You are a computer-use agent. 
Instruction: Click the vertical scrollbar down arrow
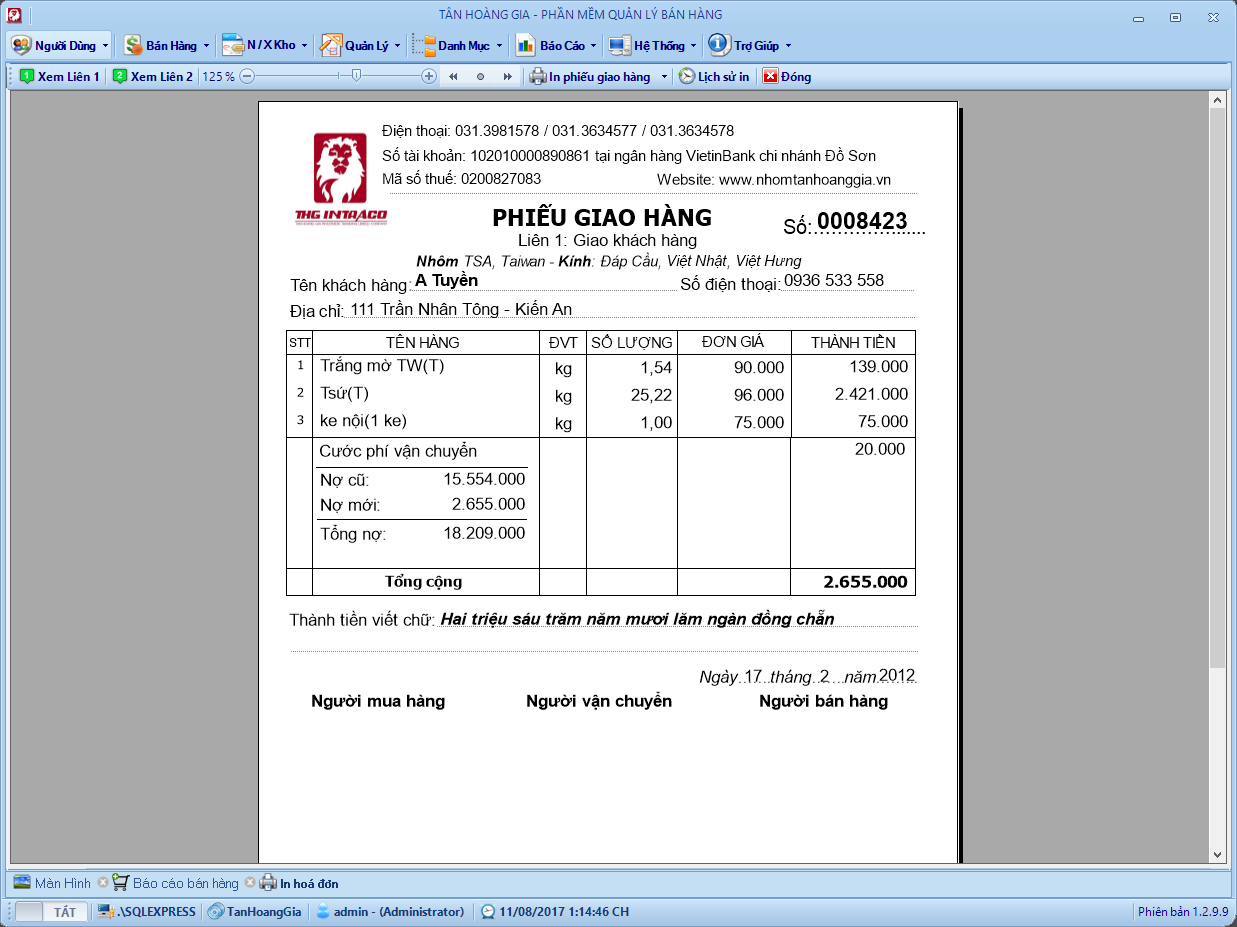click(1217, 855)
